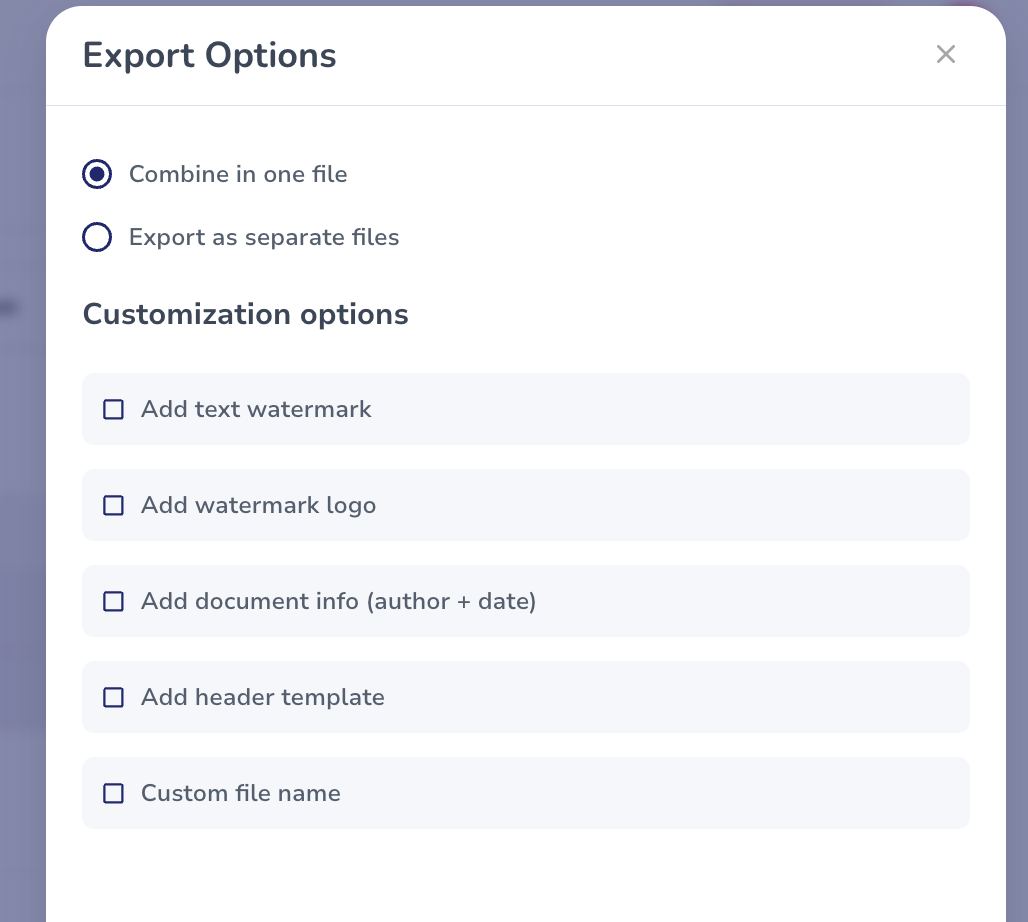Enable the Add text watermark checkbox

114,409
